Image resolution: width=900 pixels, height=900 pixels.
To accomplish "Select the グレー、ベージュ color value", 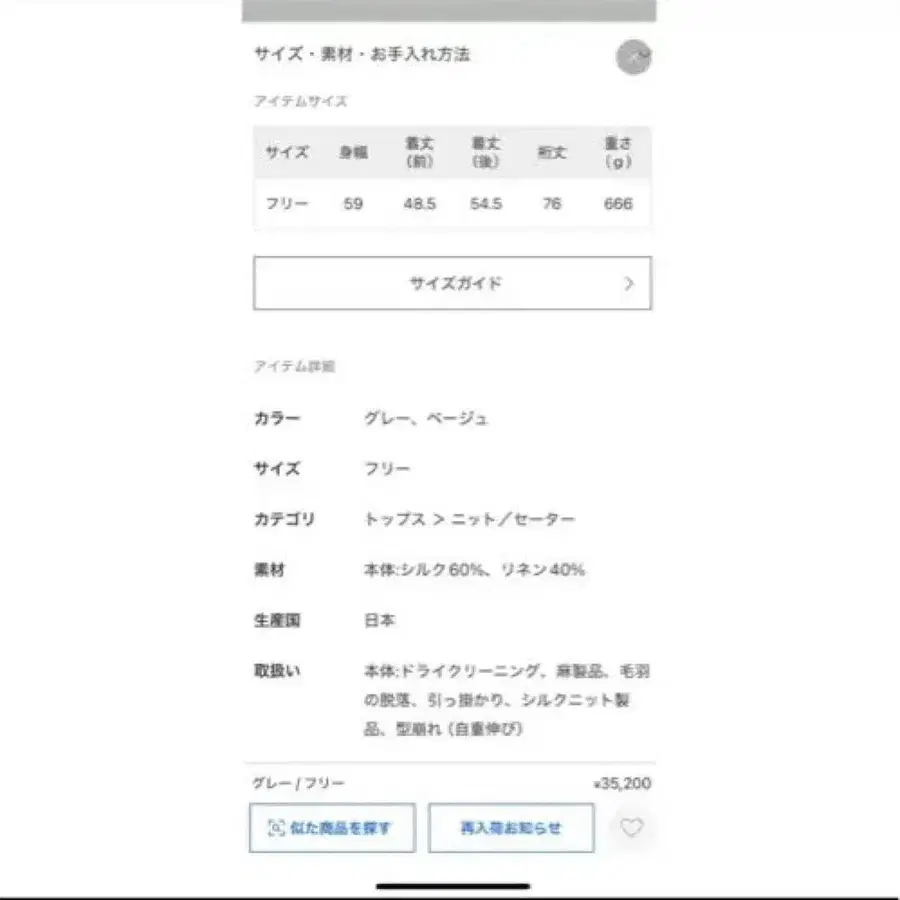I will pos(425,418).
